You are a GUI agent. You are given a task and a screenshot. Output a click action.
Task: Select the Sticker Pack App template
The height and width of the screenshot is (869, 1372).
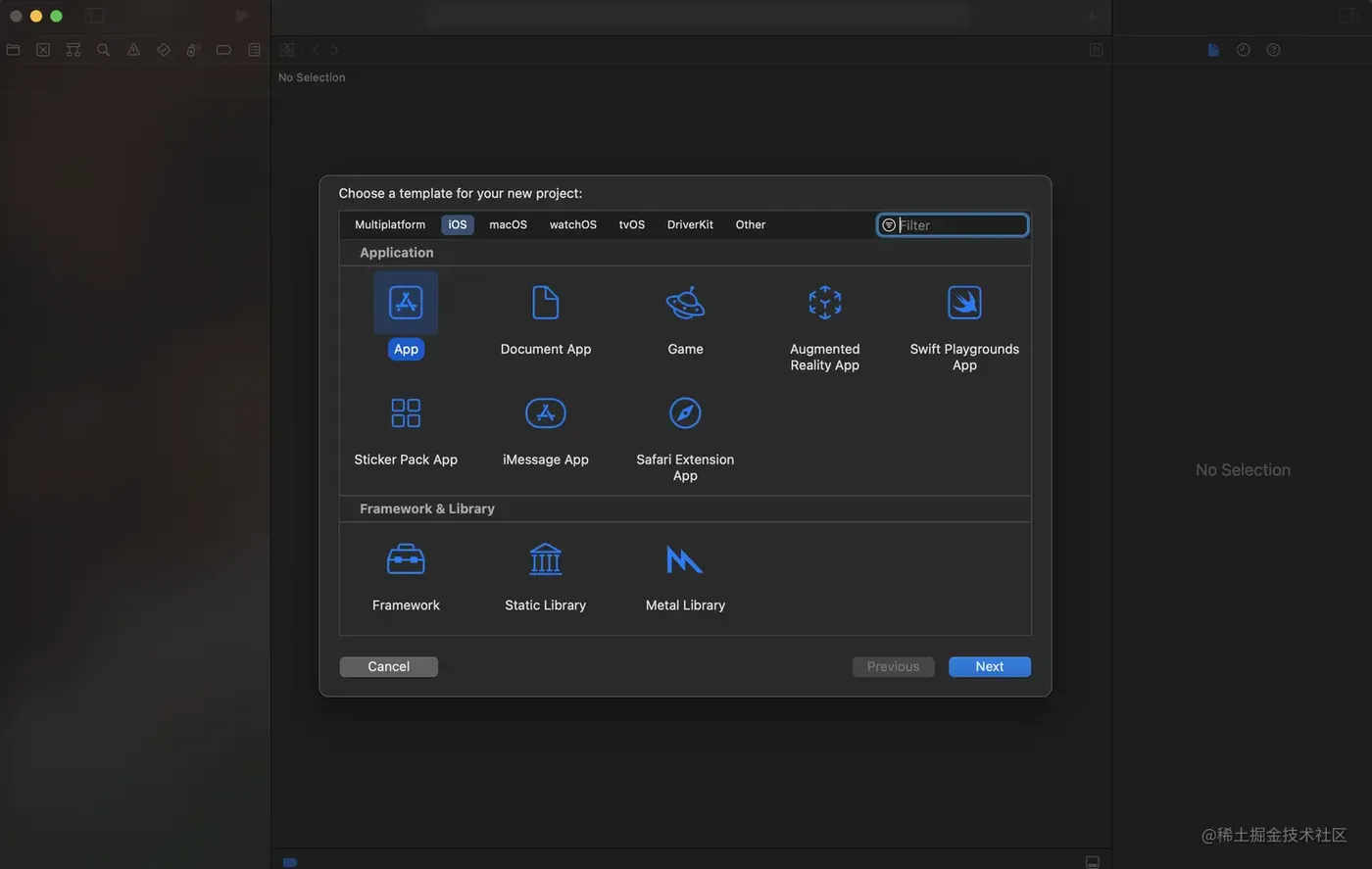pos(406,429)
